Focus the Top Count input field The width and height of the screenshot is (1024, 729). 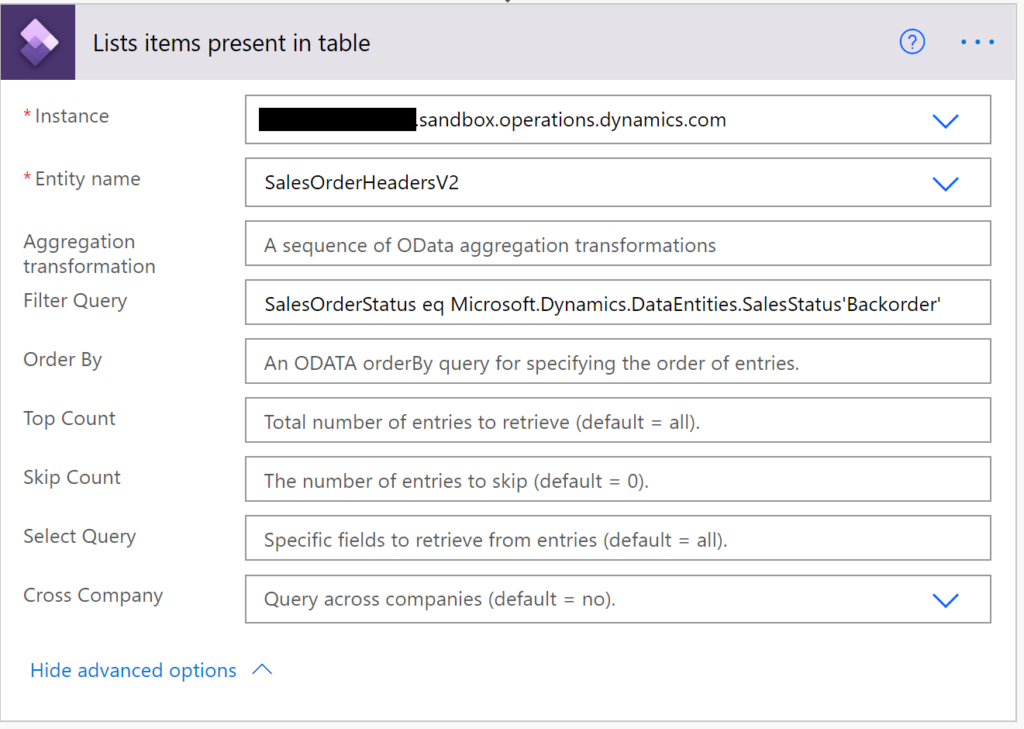tap(618, 420)
